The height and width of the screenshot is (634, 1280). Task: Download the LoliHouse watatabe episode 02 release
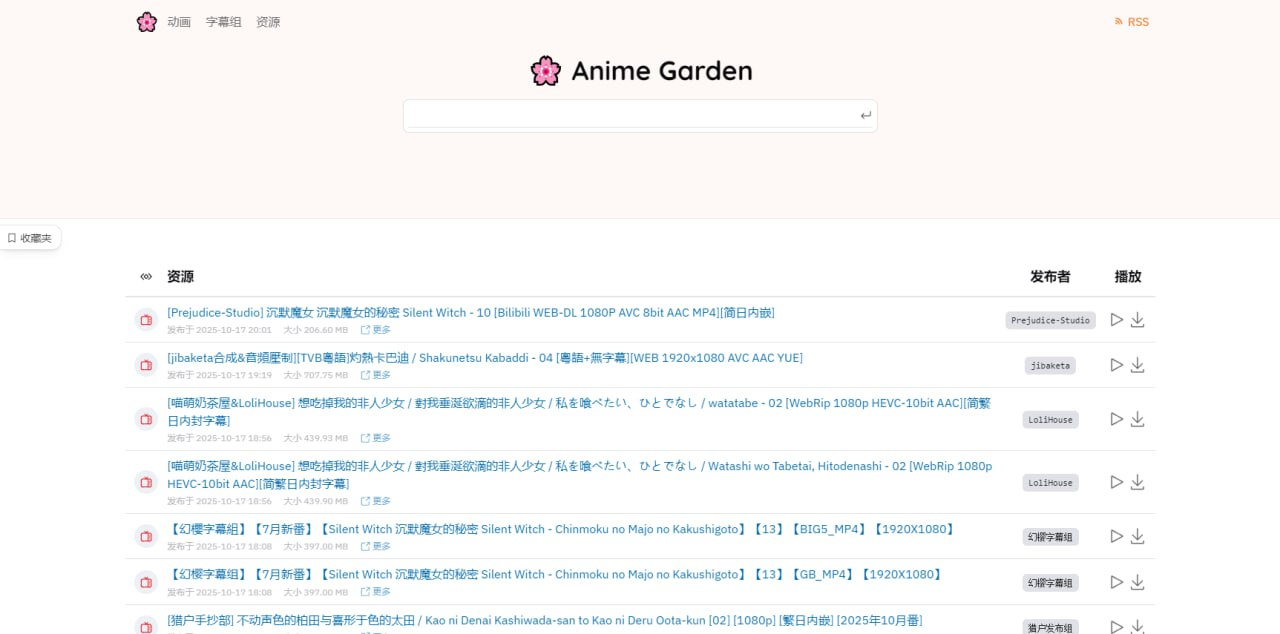pos(1137,419)
